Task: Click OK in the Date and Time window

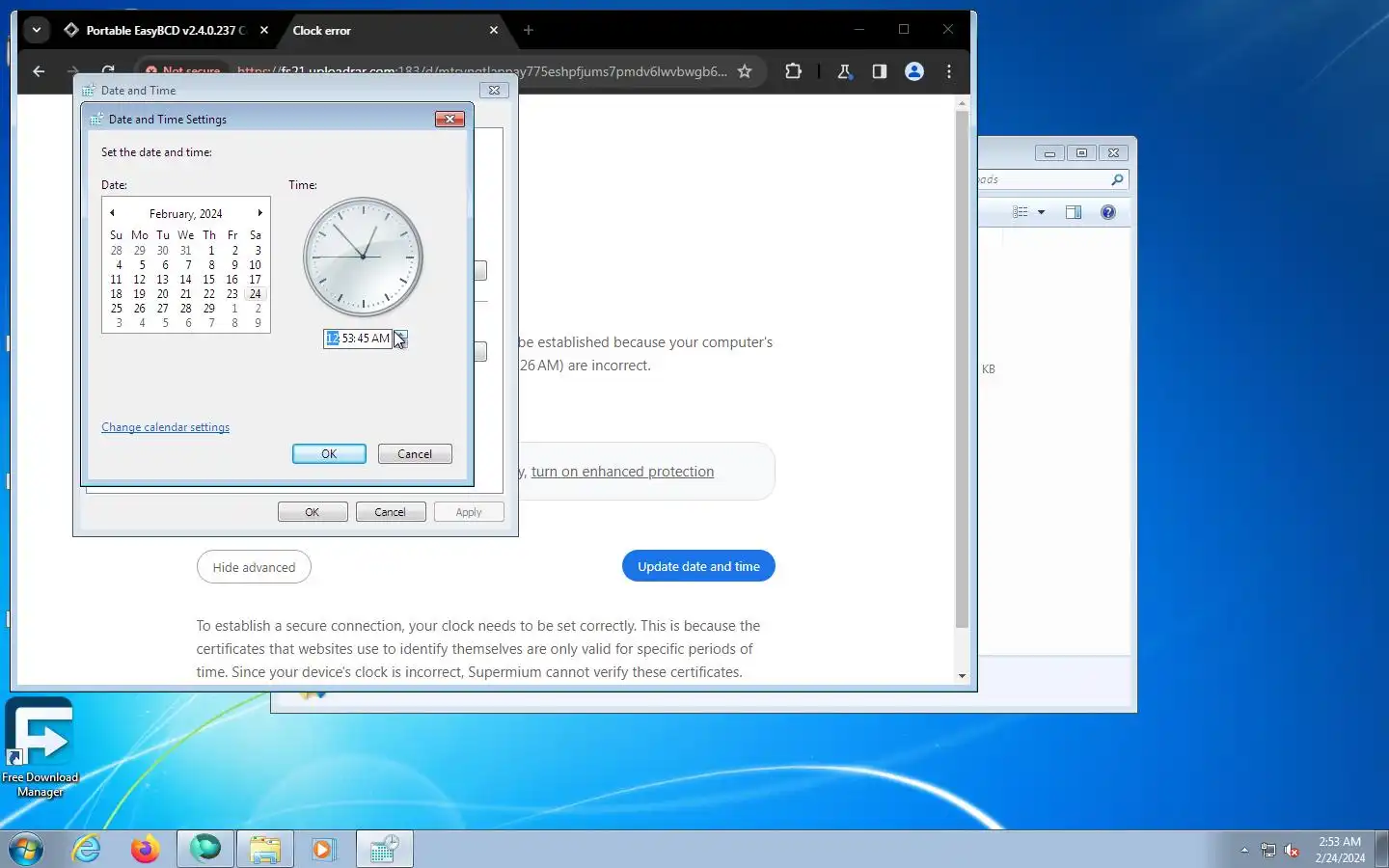Action: 313,512
